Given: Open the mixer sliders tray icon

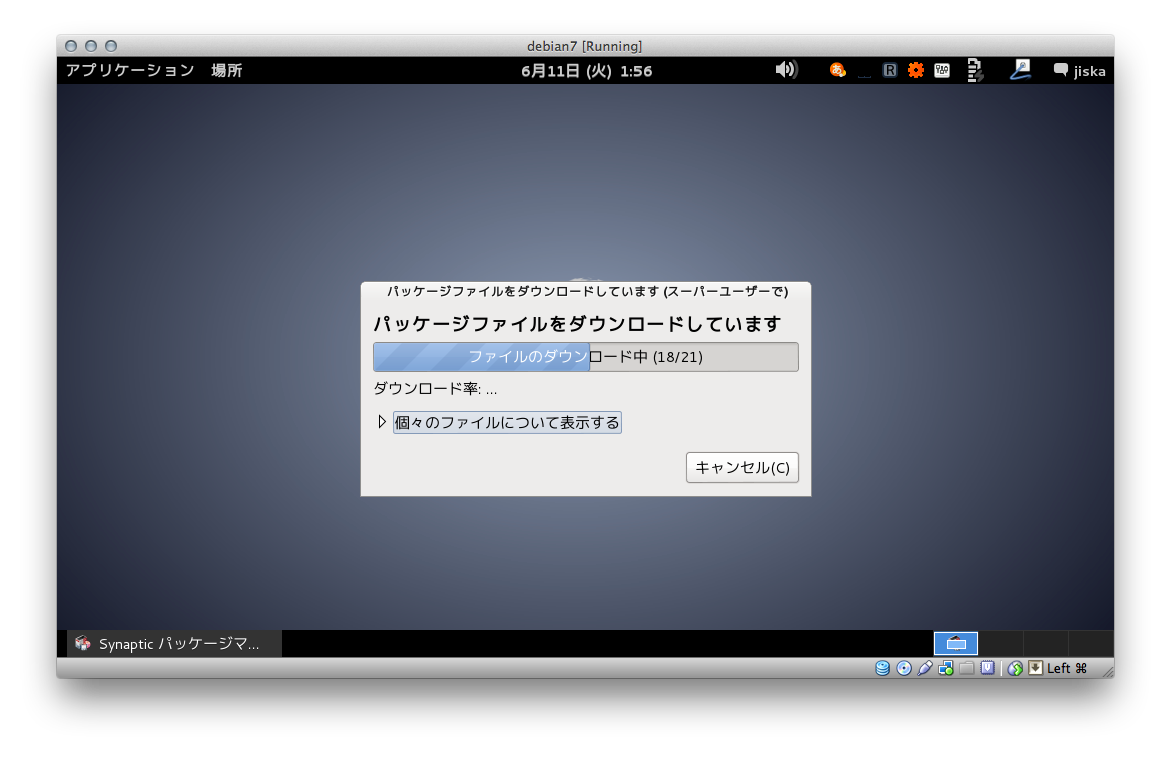Looking at the screenshot, I should pos(942,70).
